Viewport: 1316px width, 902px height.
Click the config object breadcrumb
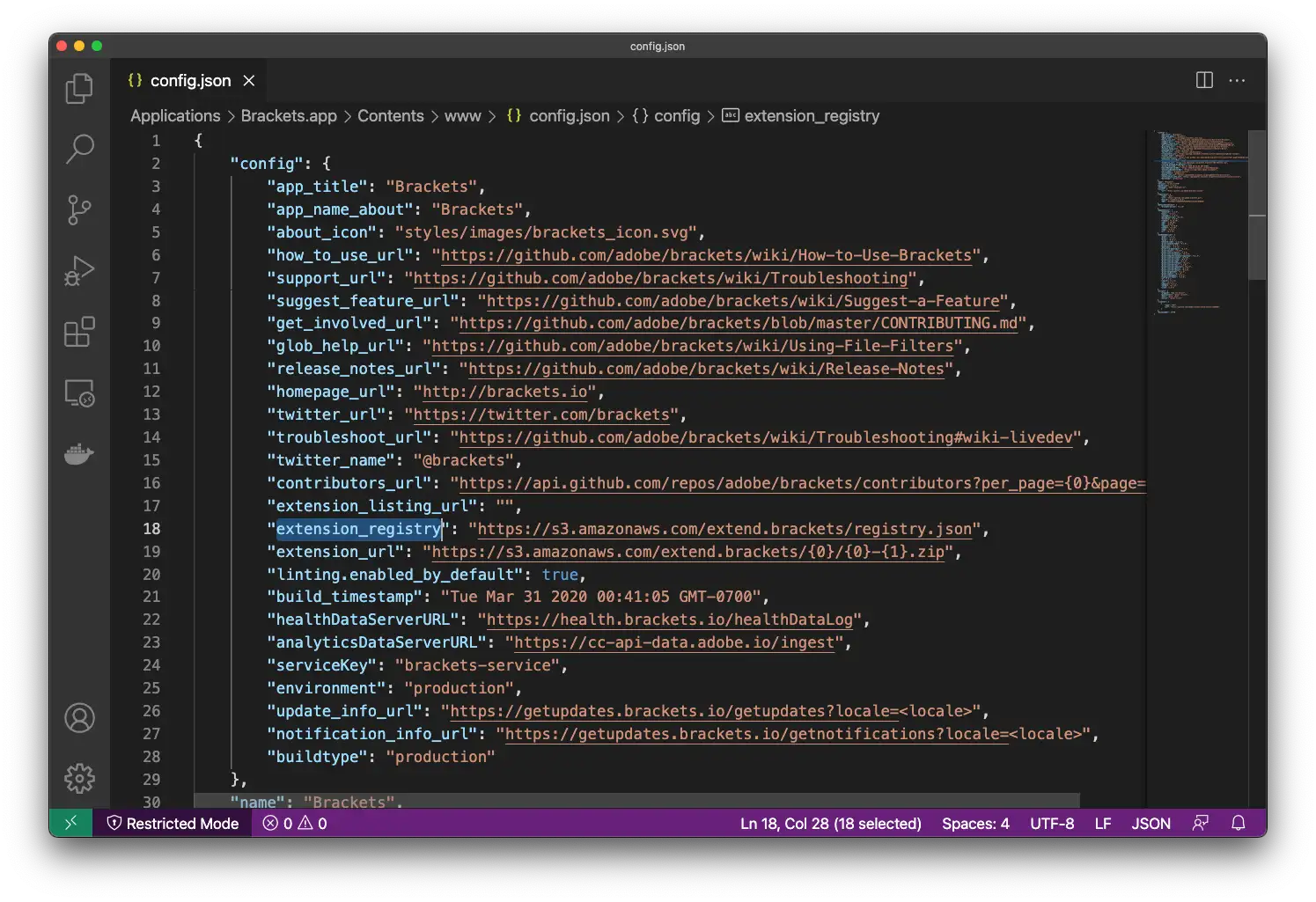[x=666, y=115]
